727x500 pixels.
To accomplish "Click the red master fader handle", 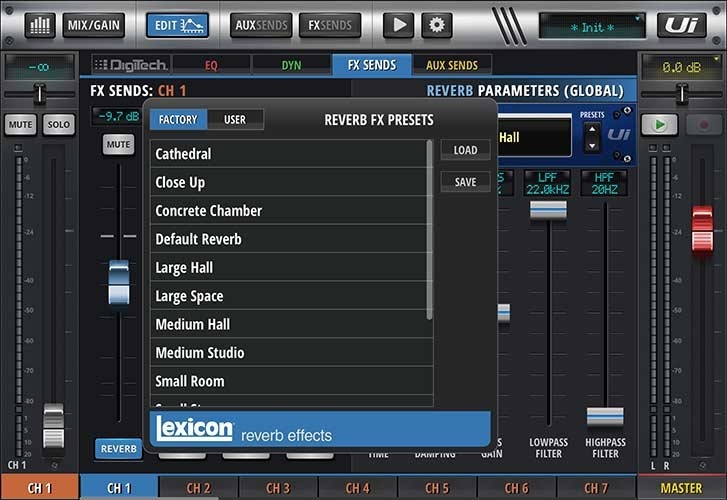I will (x=702, y=230).
